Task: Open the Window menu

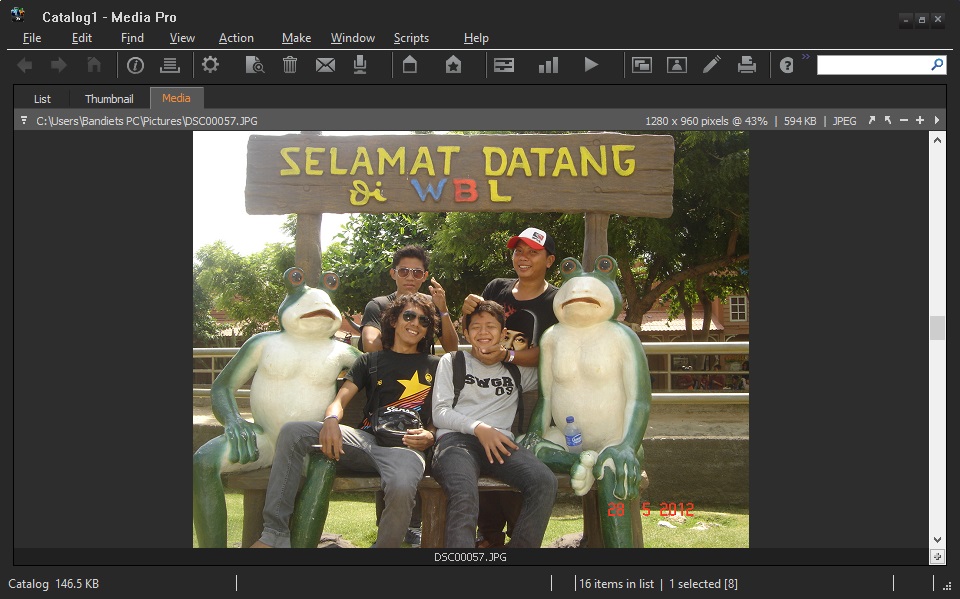Action: click(x=353, y=38)
